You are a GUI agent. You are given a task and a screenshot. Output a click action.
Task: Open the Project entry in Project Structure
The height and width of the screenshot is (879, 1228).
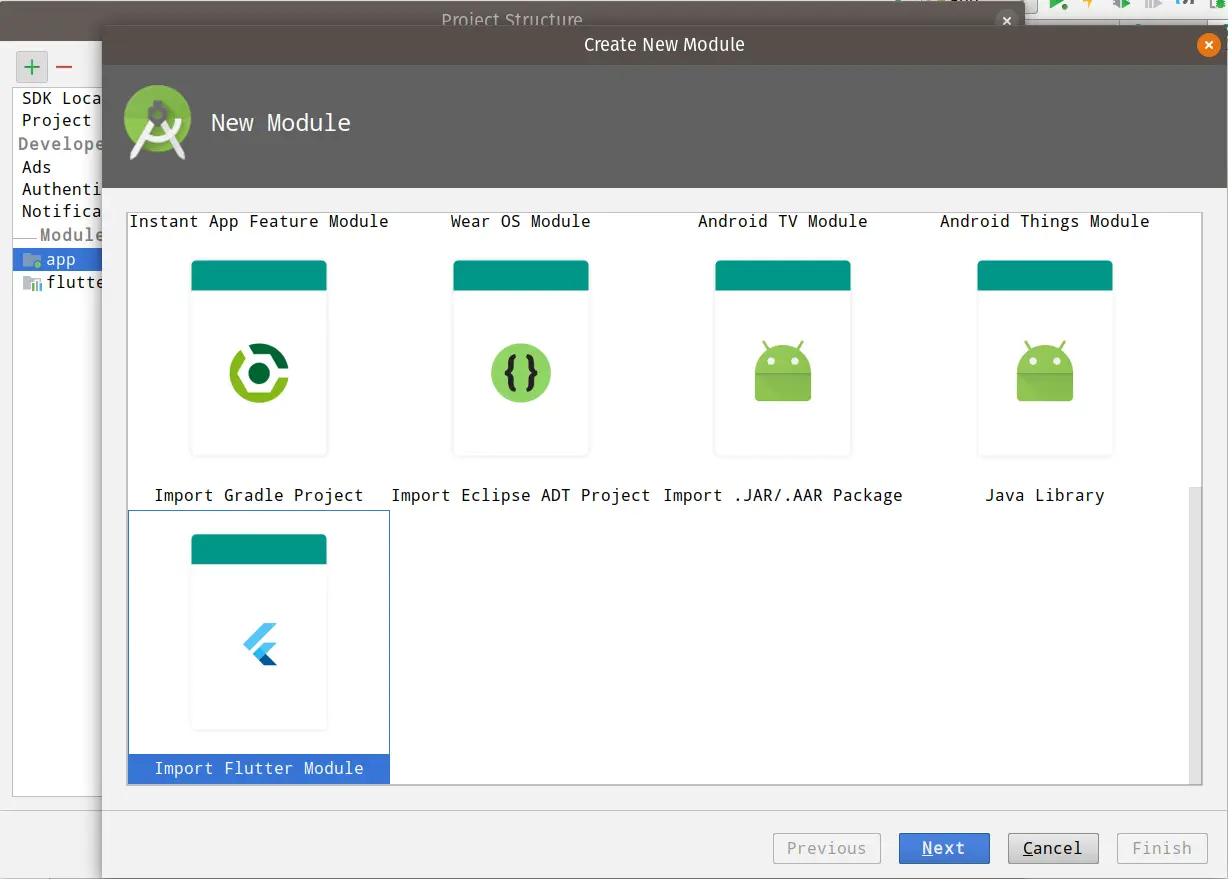point(56,120)
